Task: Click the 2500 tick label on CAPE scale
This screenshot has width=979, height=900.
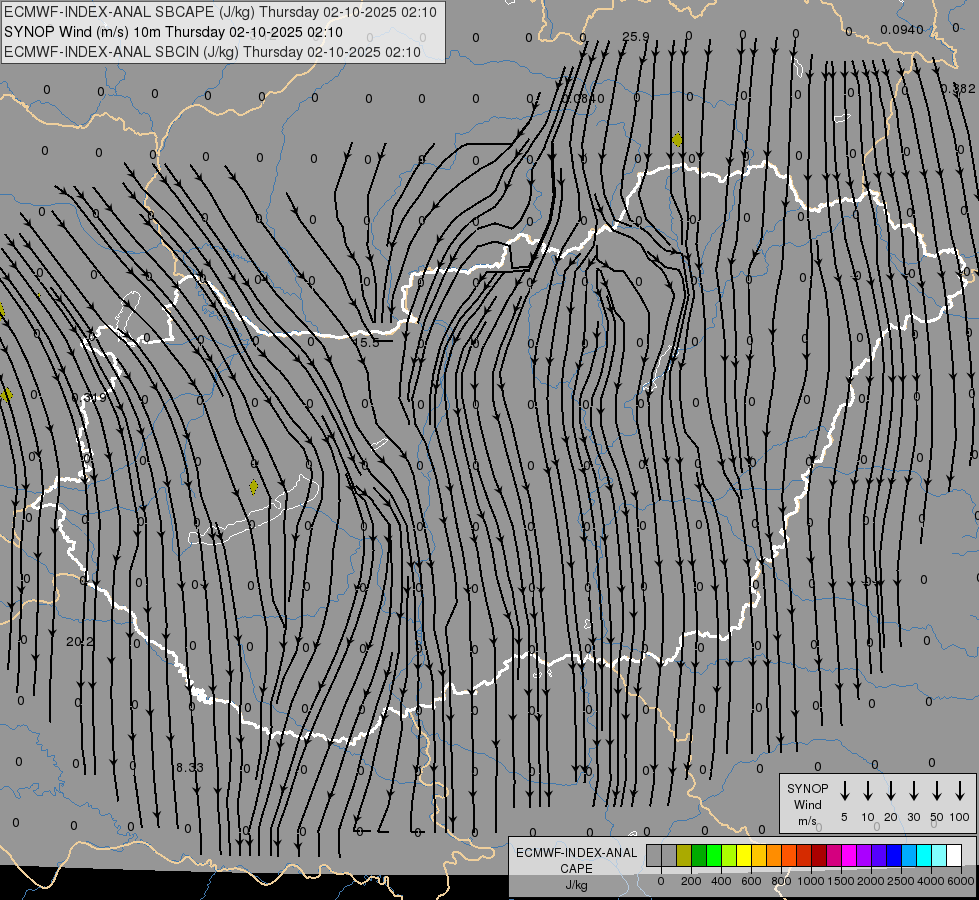Action: (901, 881)
